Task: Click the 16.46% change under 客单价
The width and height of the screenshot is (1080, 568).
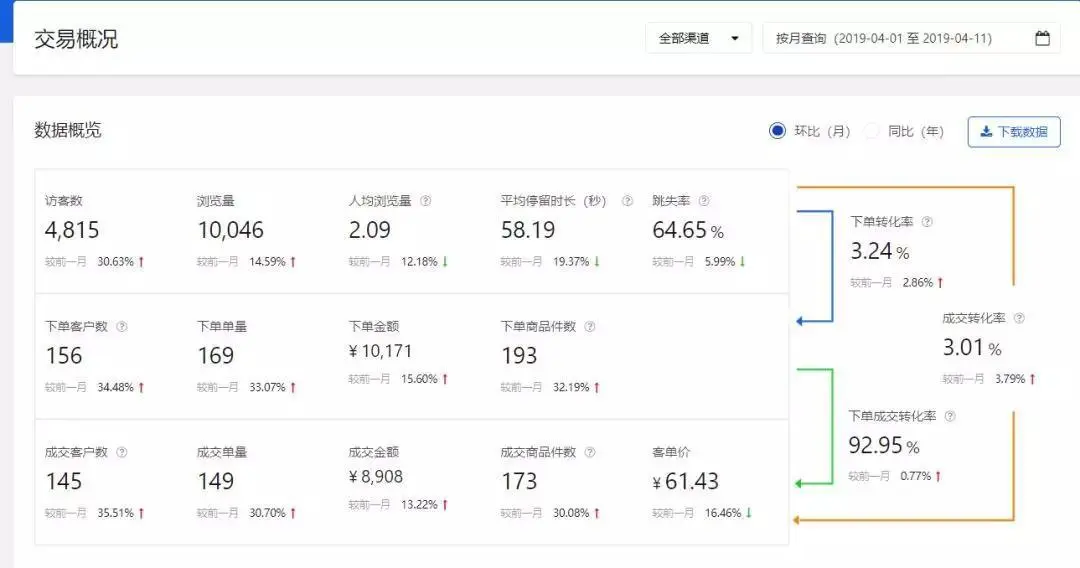Action: (x=723, y=513)
